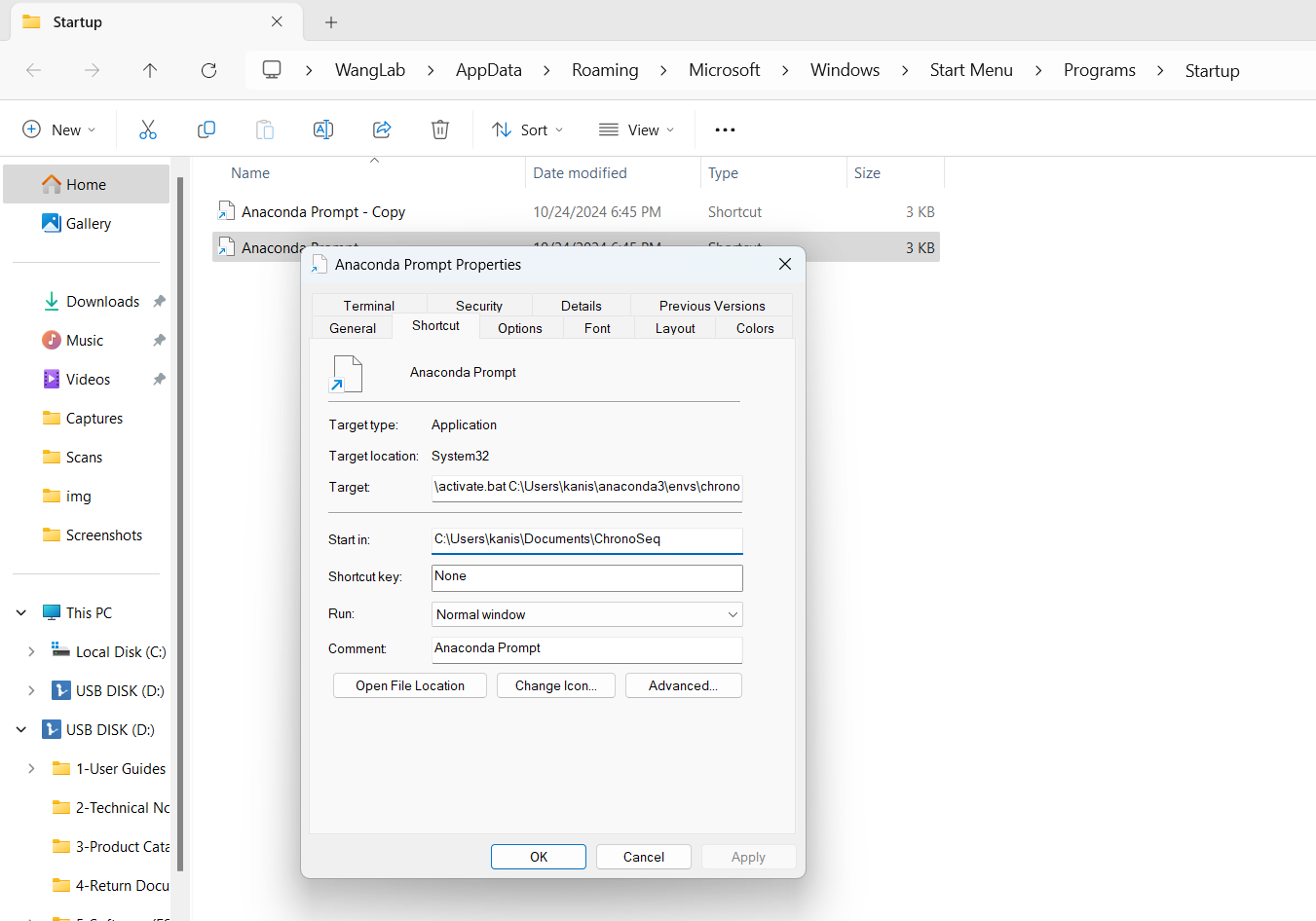
Task: Switch to the Security tab
Action: (479, 306)
